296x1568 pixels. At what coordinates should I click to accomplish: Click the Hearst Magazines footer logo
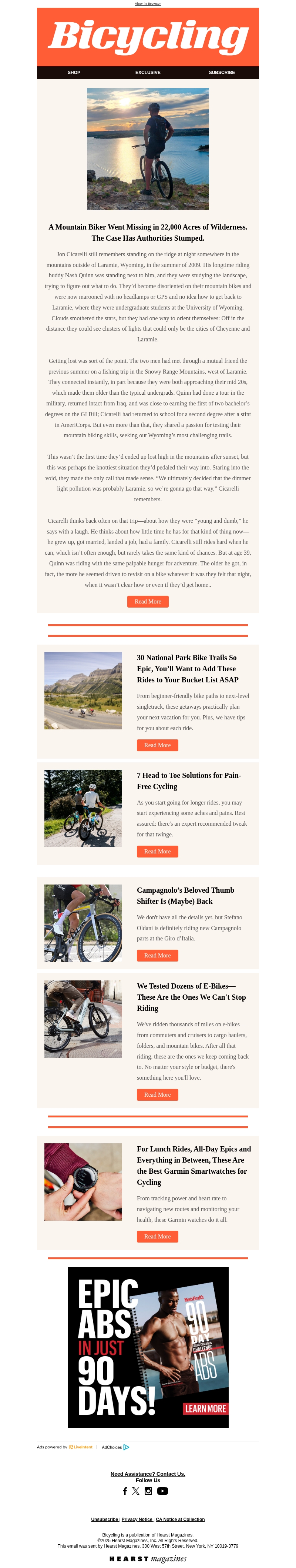[x=148, y=1559]
